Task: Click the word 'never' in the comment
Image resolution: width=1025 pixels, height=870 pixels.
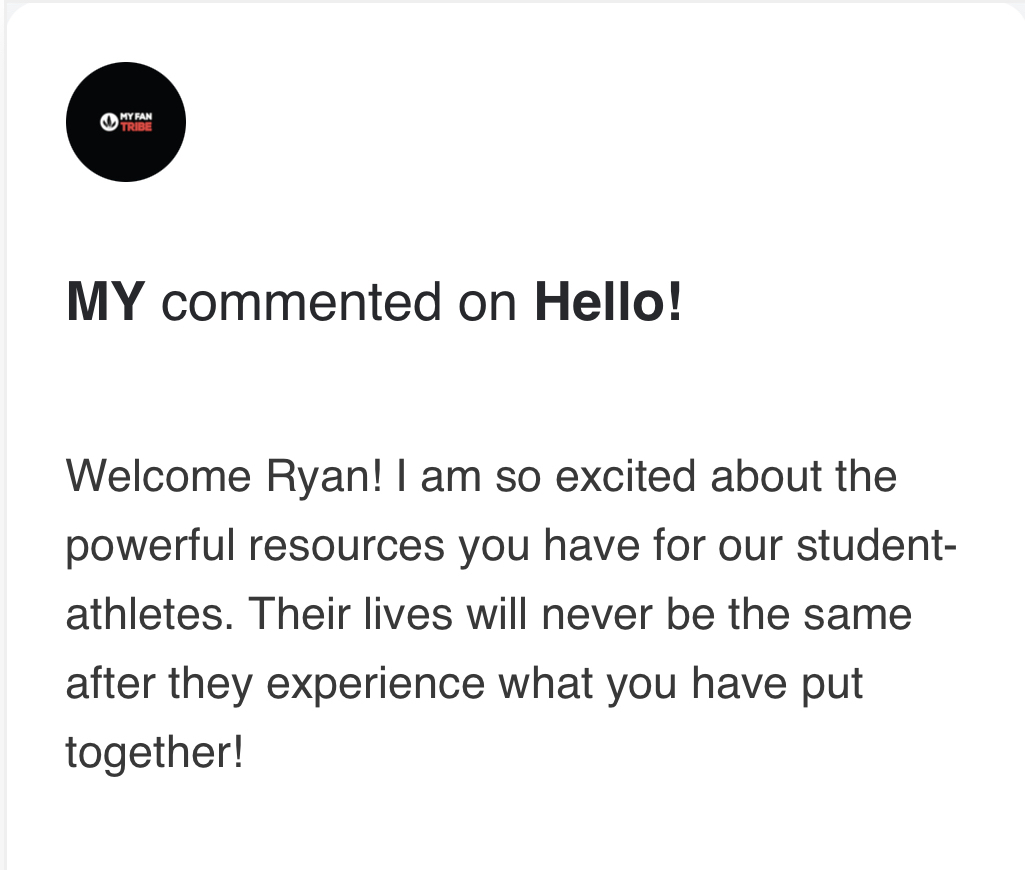Action: click(x=596, y=616)
